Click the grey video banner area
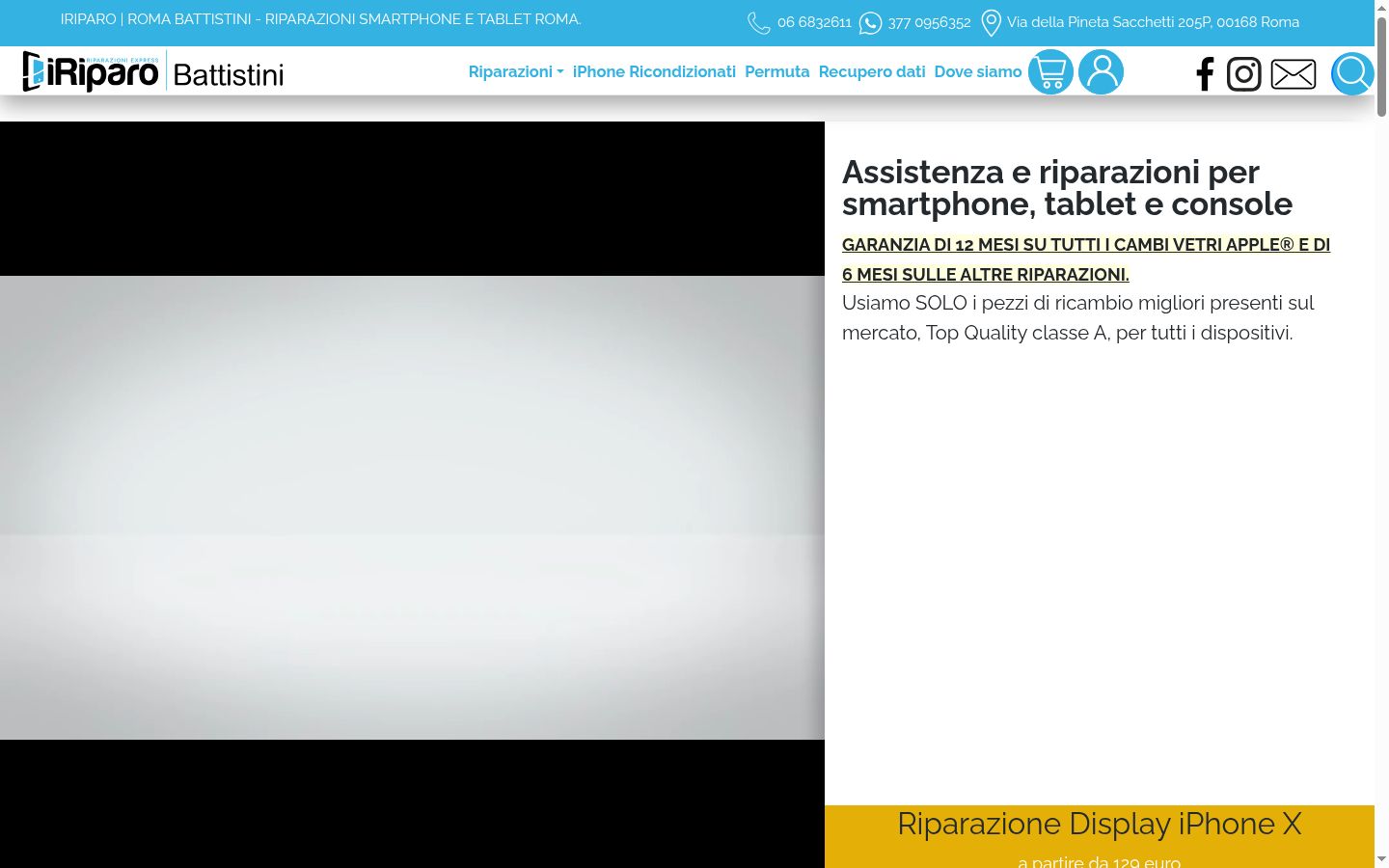This screenshot has width=1389, height=868. click(x=412, y=507)
